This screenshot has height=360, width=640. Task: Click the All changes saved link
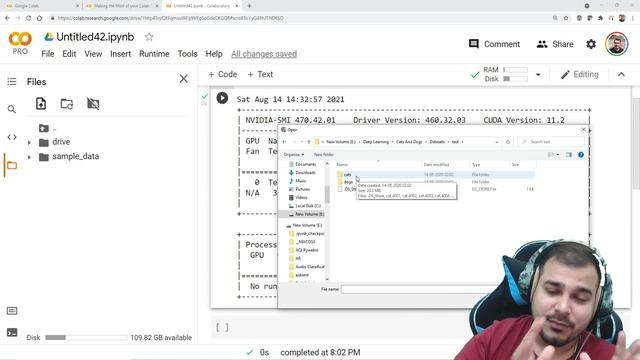264,54
